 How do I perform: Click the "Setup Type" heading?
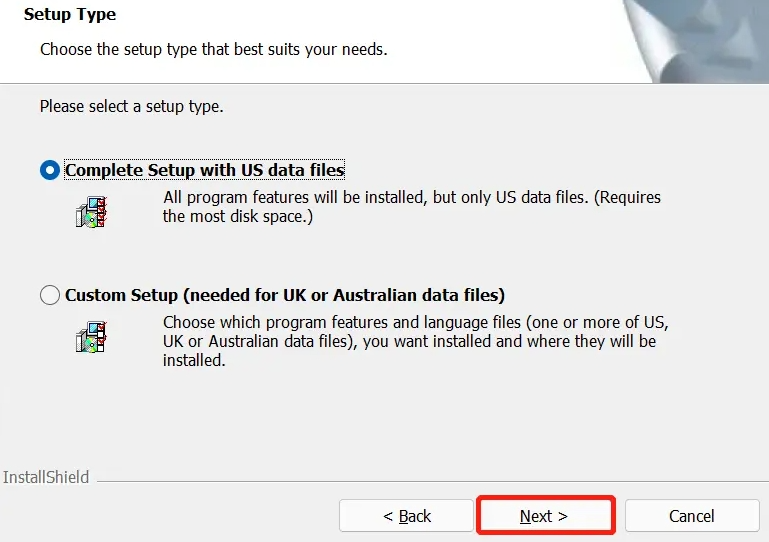pyautogui.click(x=70, y=15)
